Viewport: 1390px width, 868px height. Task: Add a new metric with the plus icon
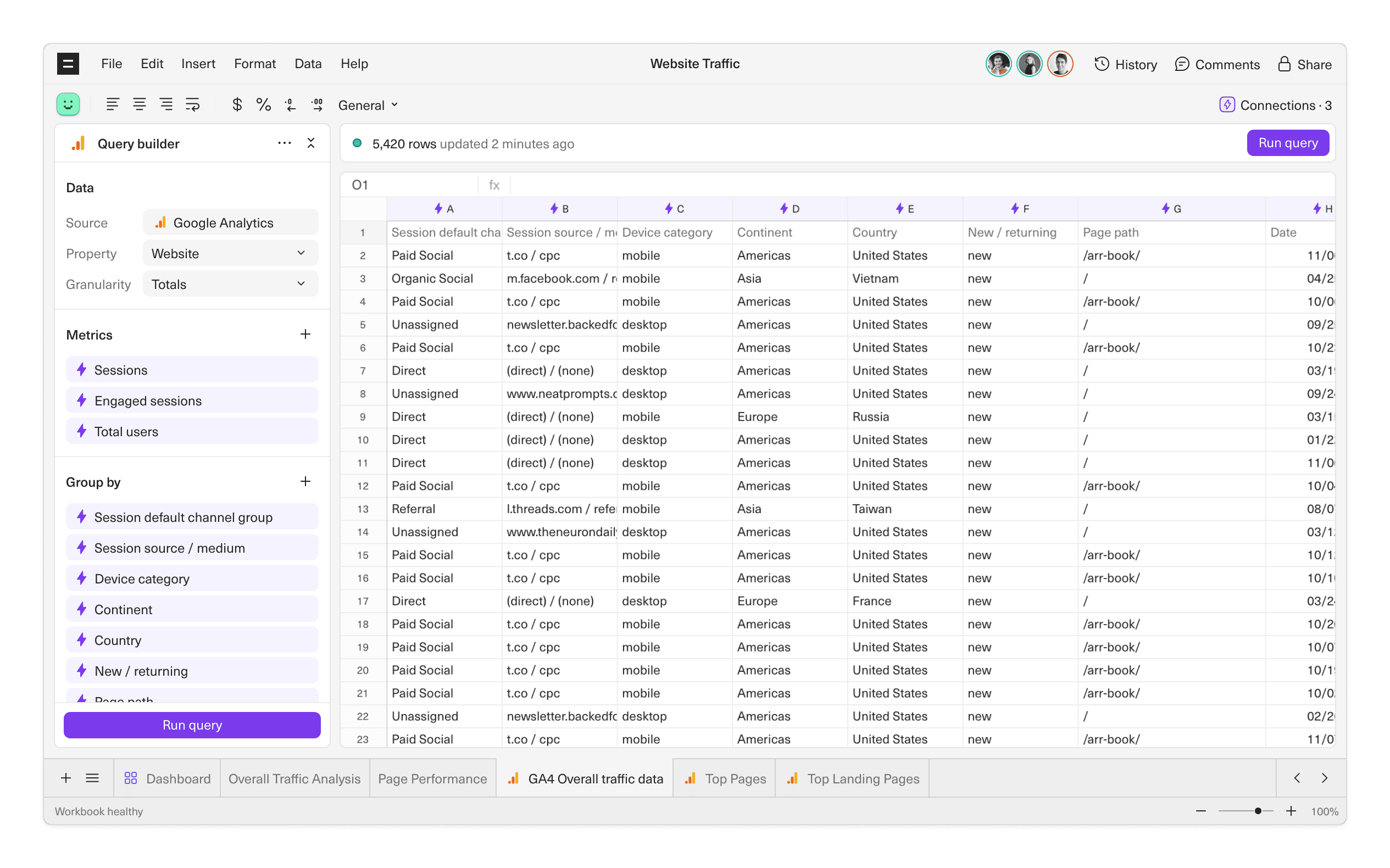click(x=305, y=333)
